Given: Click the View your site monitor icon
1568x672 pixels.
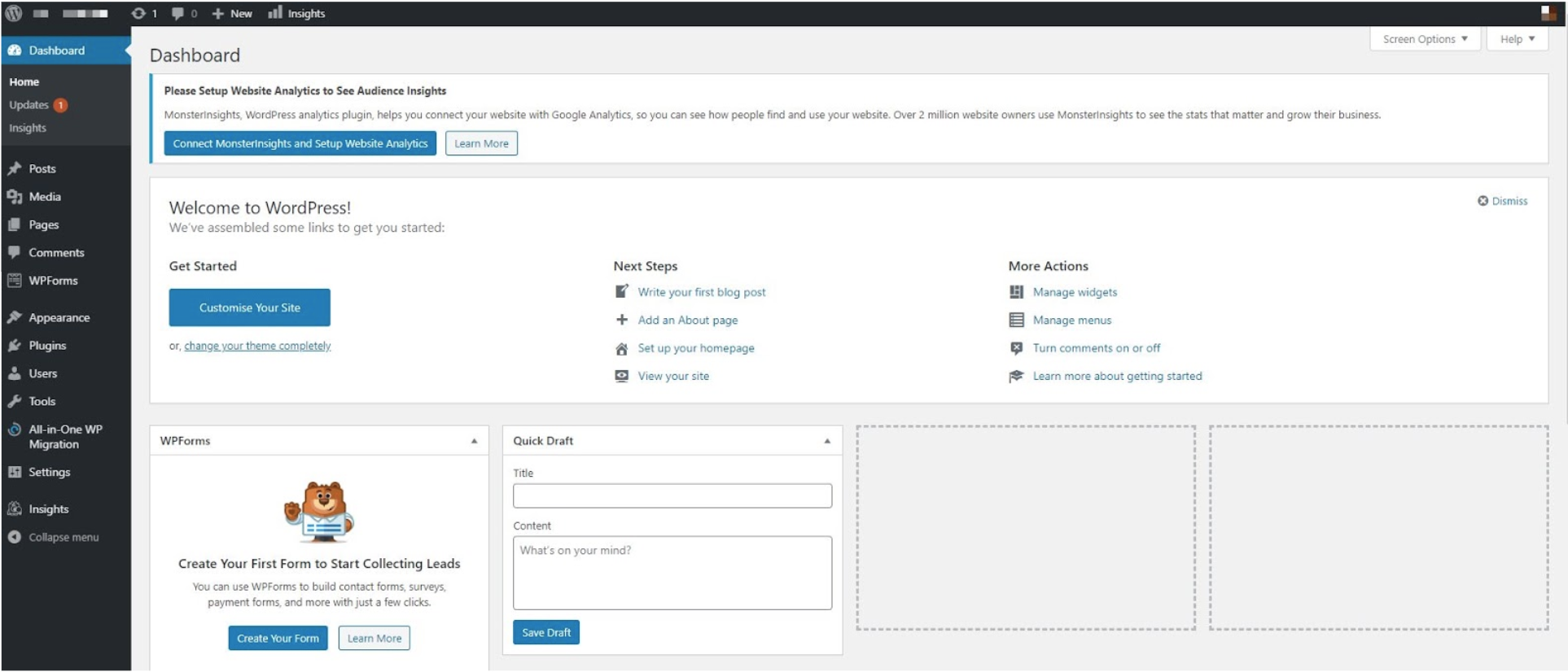Looking at the screenshot, I should tap(622, 376).
